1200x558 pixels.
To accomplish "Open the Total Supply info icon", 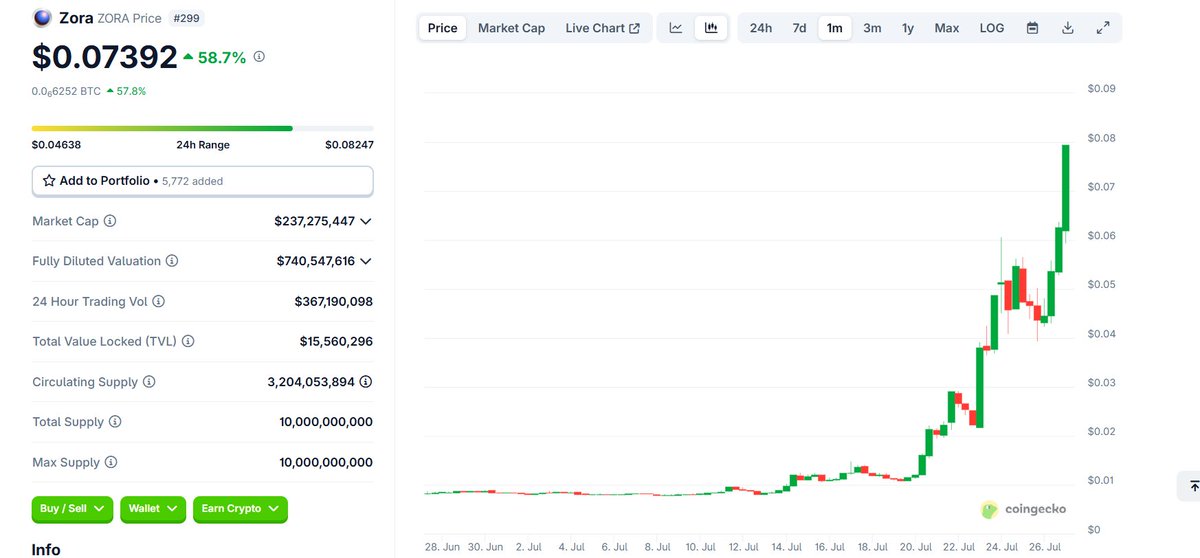I will click(x=115, y=422).
